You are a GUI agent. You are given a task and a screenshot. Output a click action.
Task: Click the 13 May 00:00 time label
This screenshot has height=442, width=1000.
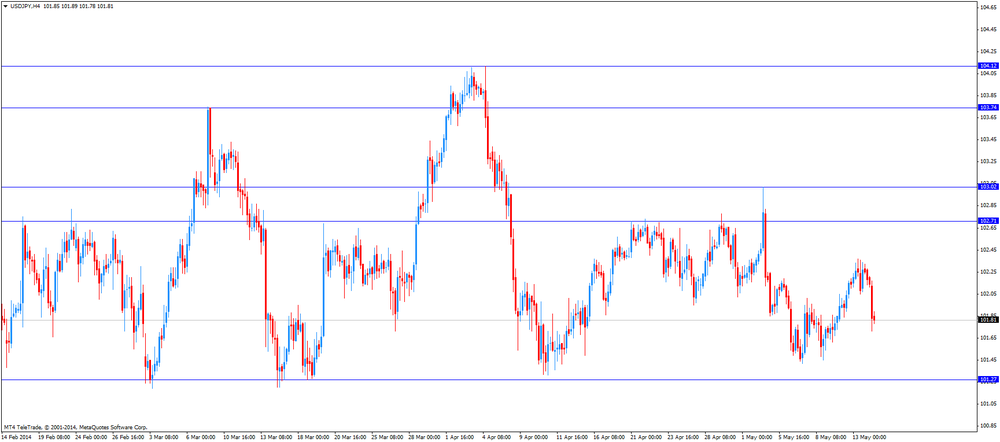(870, 438)
